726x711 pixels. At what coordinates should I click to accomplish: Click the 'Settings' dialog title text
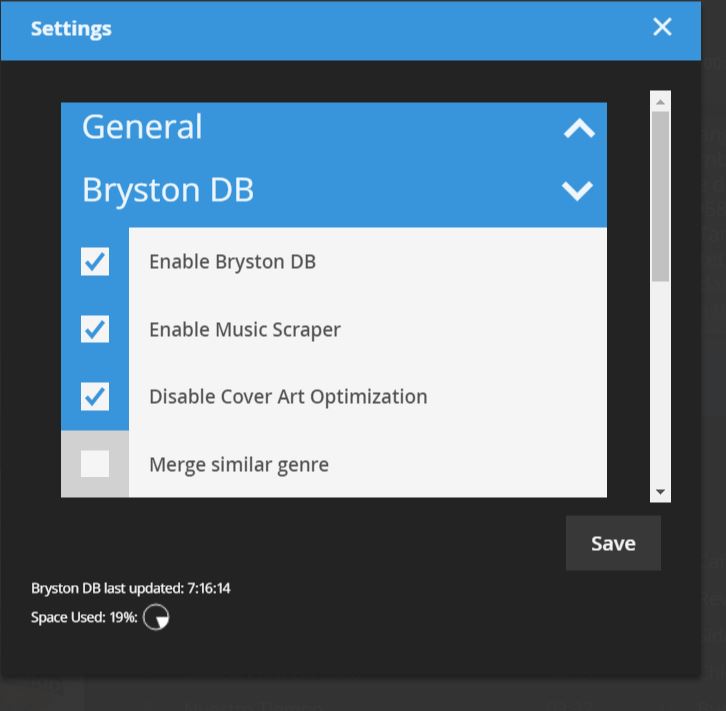(x=71, y=29)
